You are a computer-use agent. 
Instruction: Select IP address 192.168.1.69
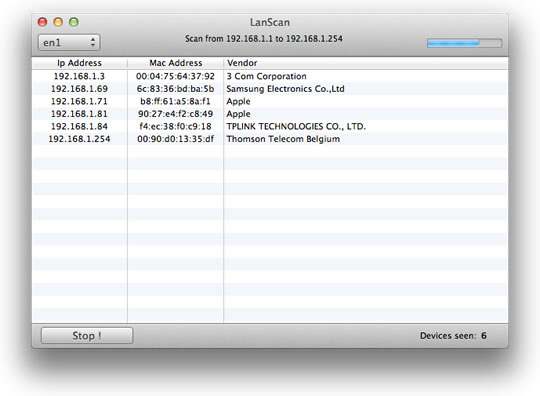(79, 89)
